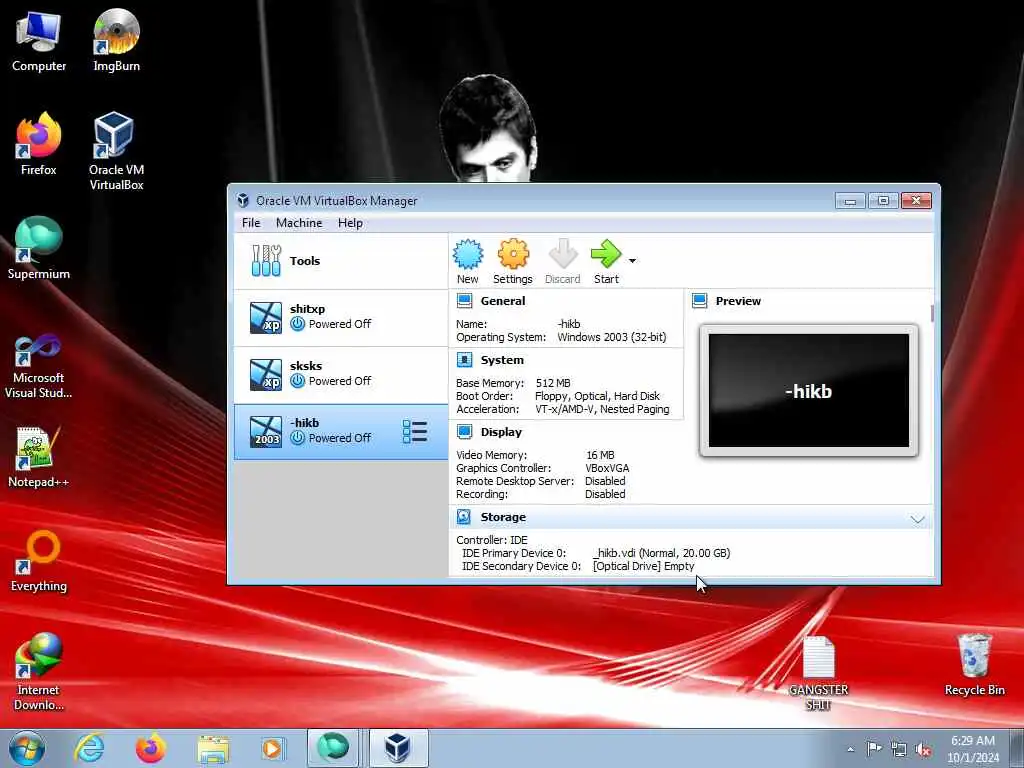The width and height of the screenshot is (1024, 768).
Task: Open the Windows Start menu orb
Action: click(27, 748)
